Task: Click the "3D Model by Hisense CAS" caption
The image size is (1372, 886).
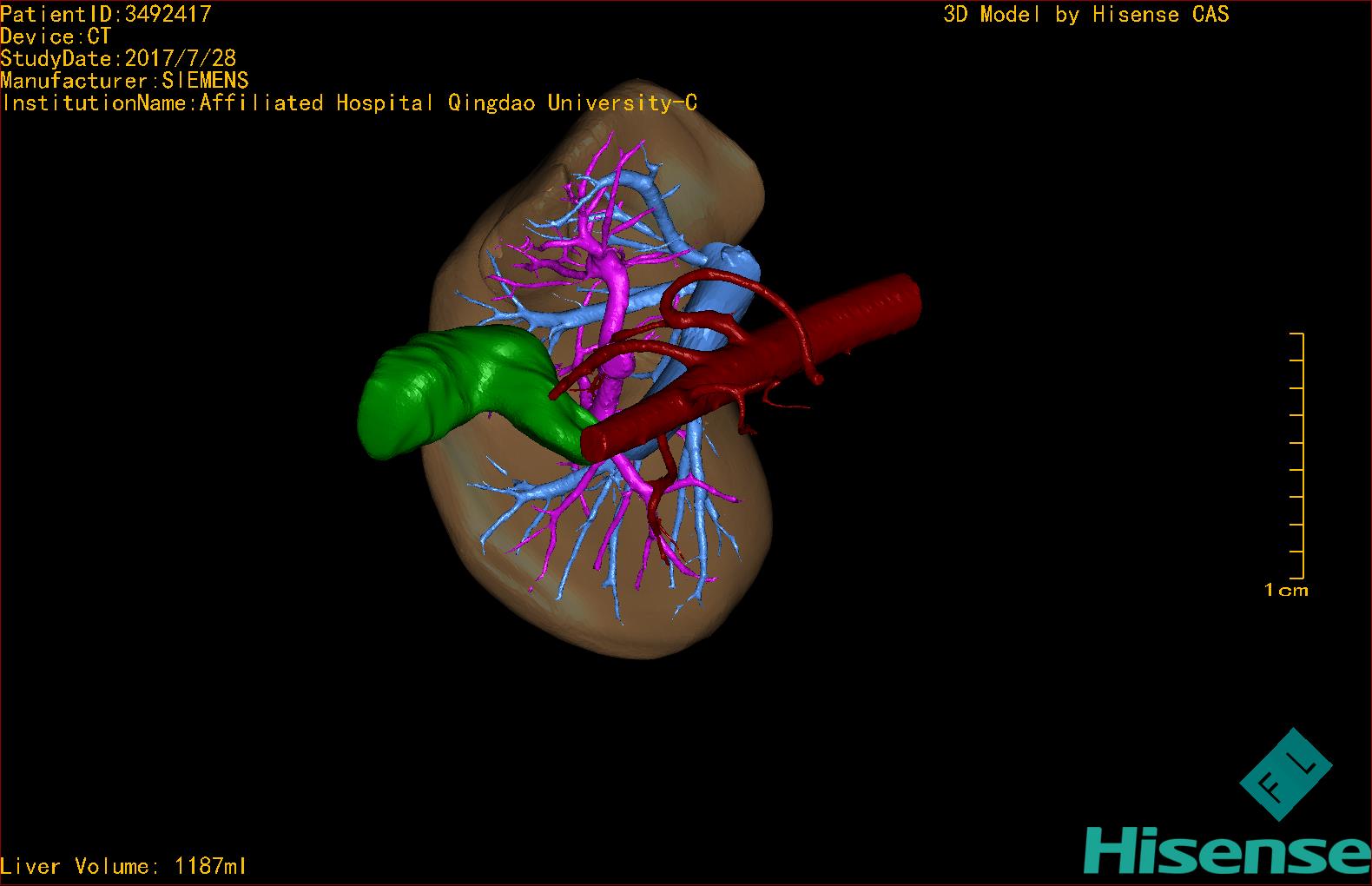Action: point(1086,14)
